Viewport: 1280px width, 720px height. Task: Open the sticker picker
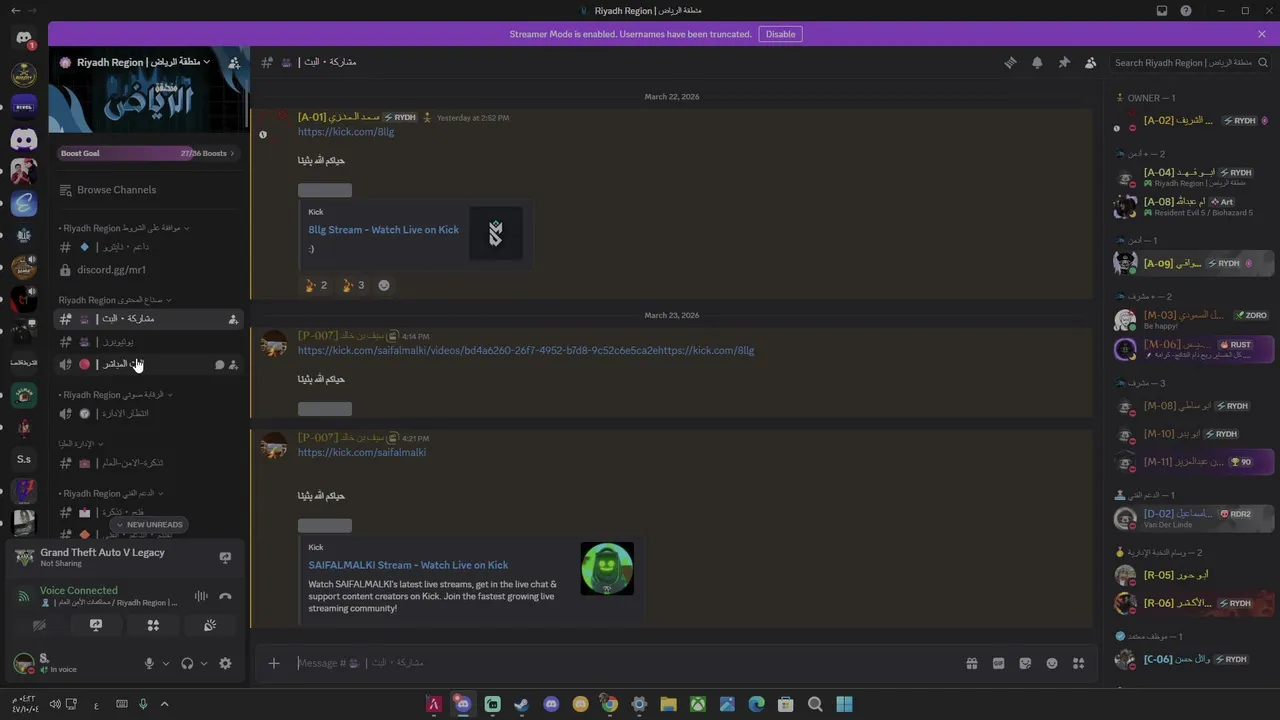[x=1025, y=663]
